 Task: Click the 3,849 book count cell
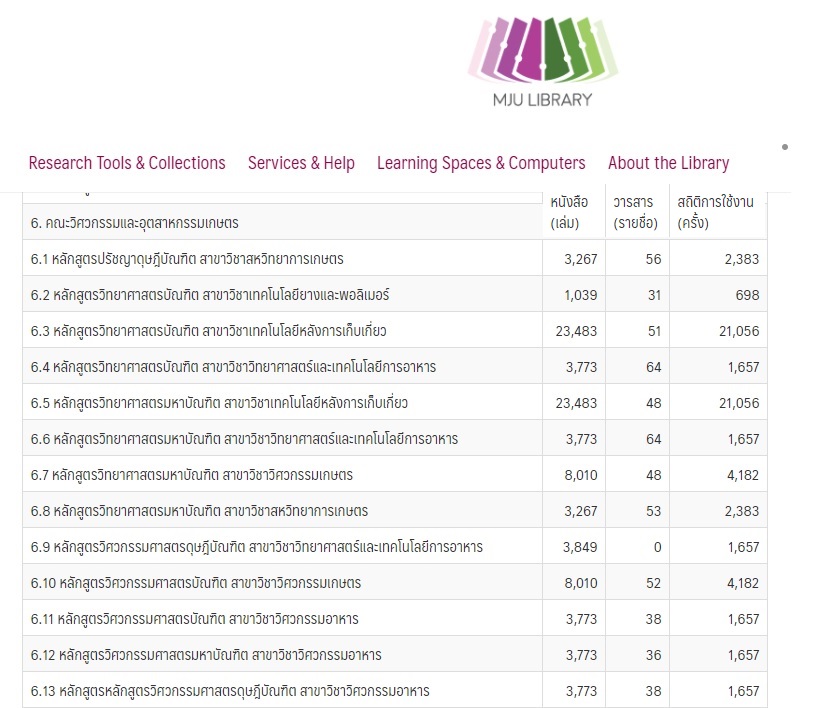580,547
